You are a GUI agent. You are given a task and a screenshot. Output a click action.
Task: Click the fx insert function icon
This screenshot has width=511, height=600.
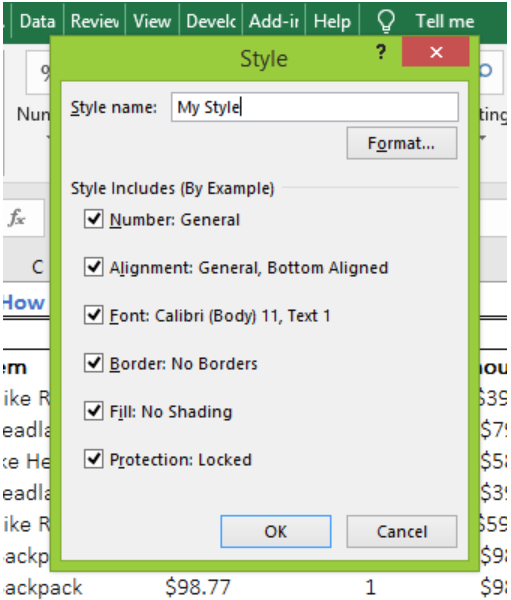coord(17,218)
